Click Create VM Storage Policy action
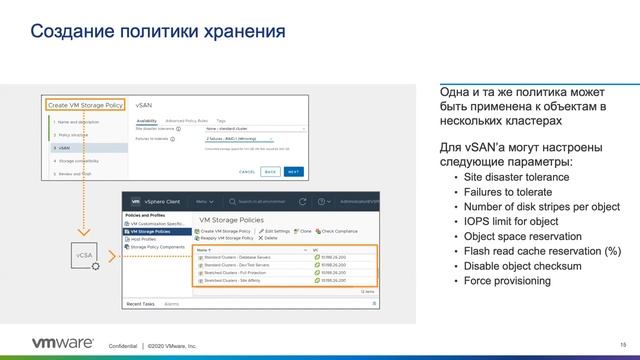 (226, 231)
